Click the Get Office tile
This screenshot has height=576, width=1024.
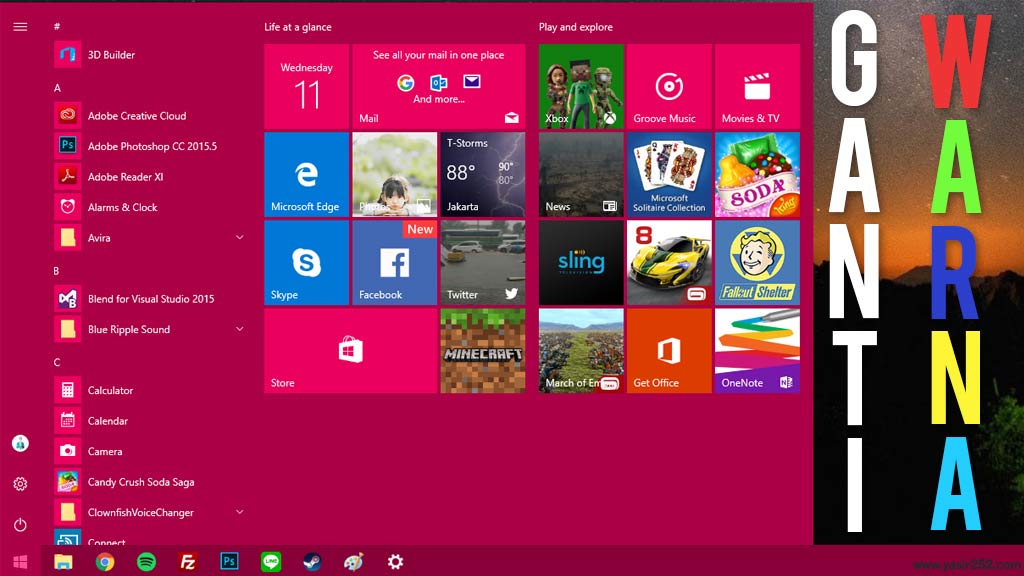click(669, 351)
